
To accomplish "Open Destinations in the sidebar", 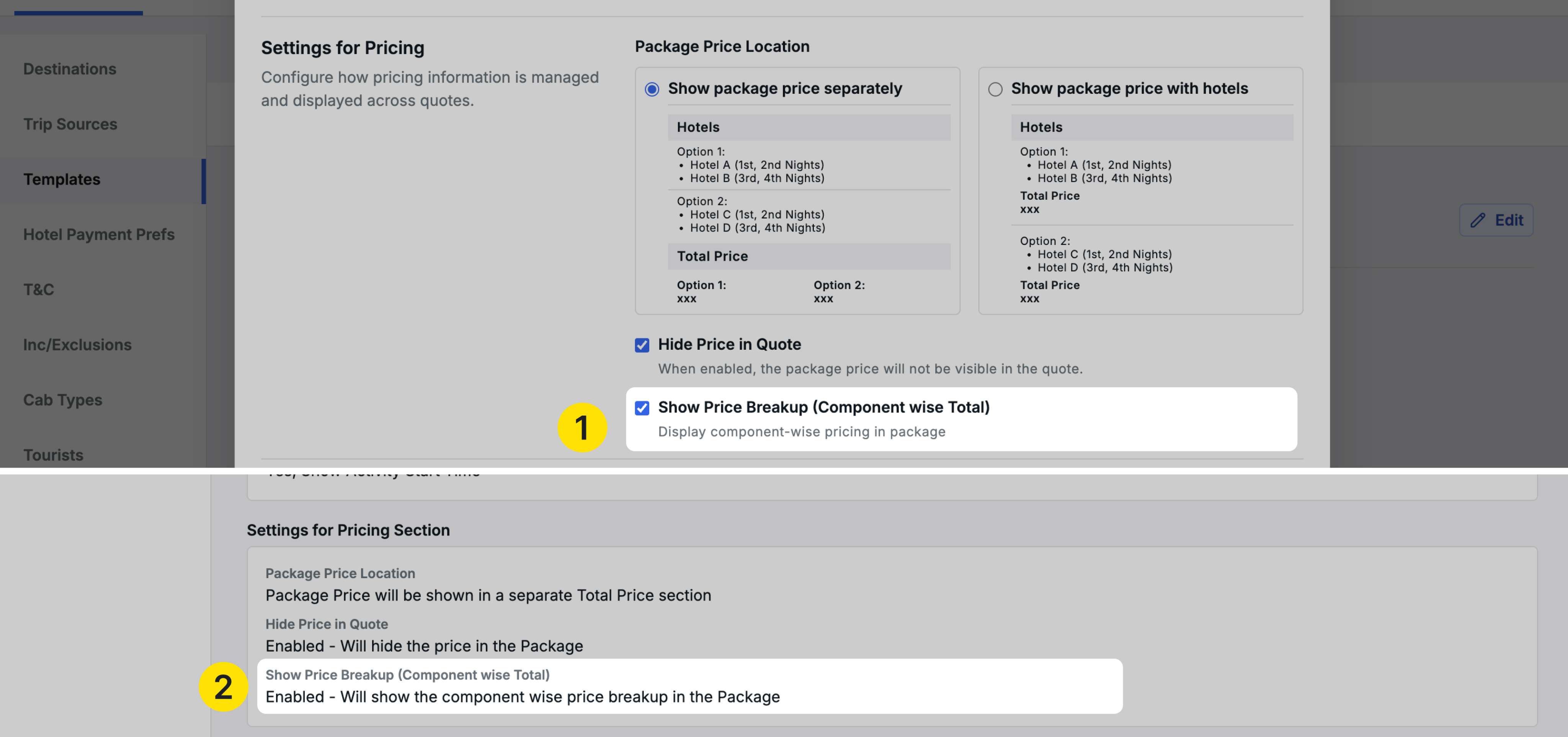I will pos(69,69).
